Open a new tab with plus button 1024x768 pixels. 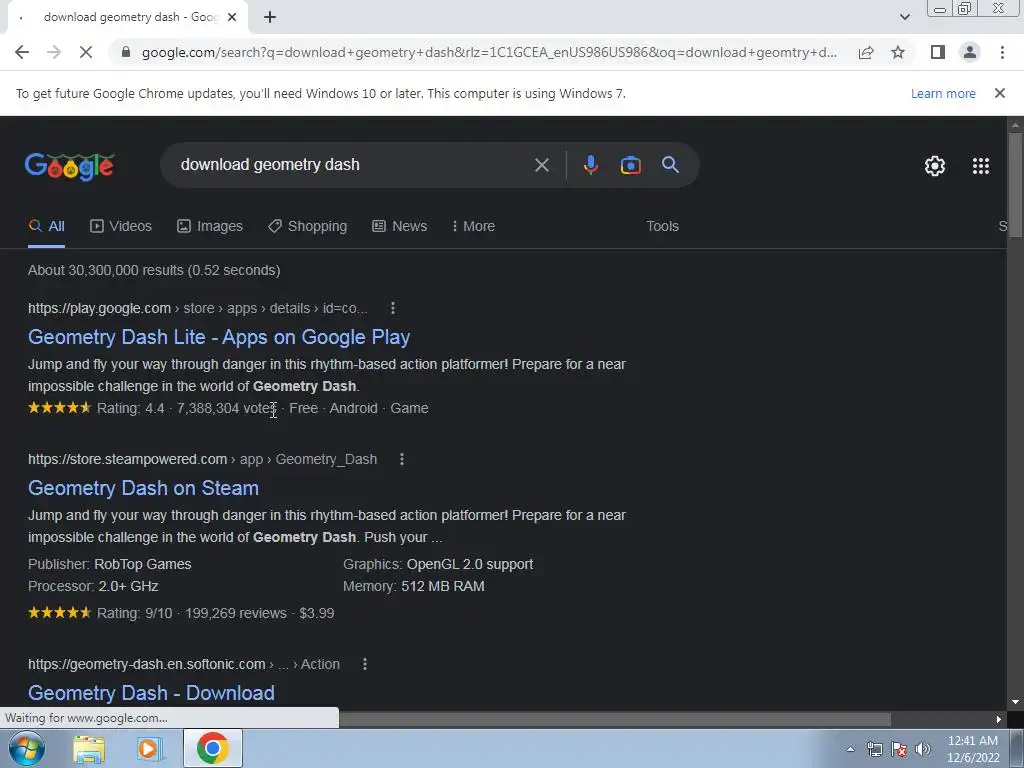(270, 17)
